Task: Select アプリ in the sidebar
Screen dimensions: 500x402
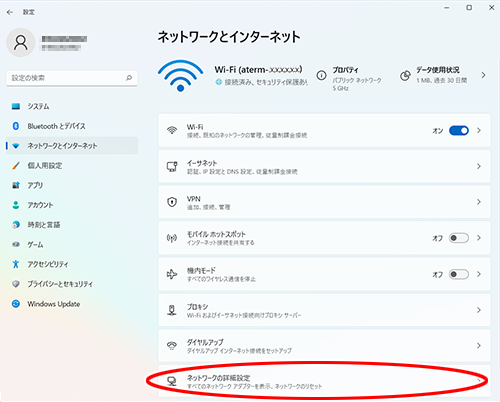Action: pyautogui.click(x=72, y=185)
